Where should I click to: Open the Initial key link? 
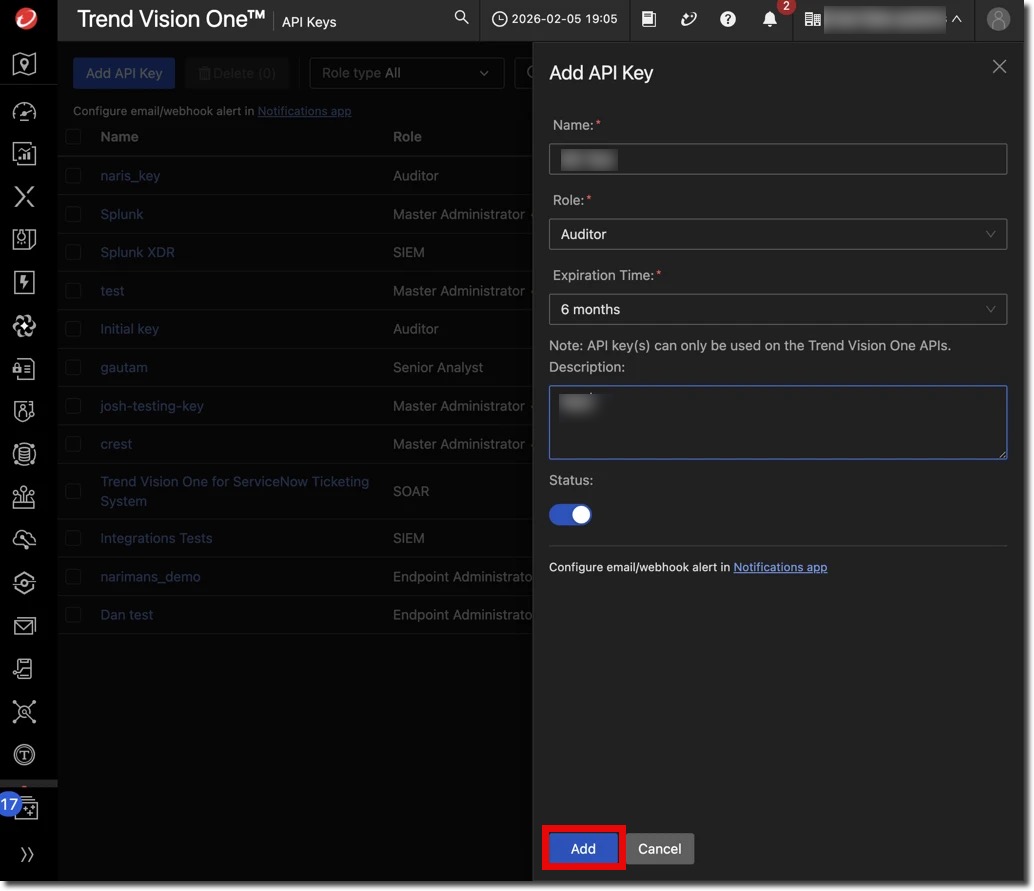point(129,328)
